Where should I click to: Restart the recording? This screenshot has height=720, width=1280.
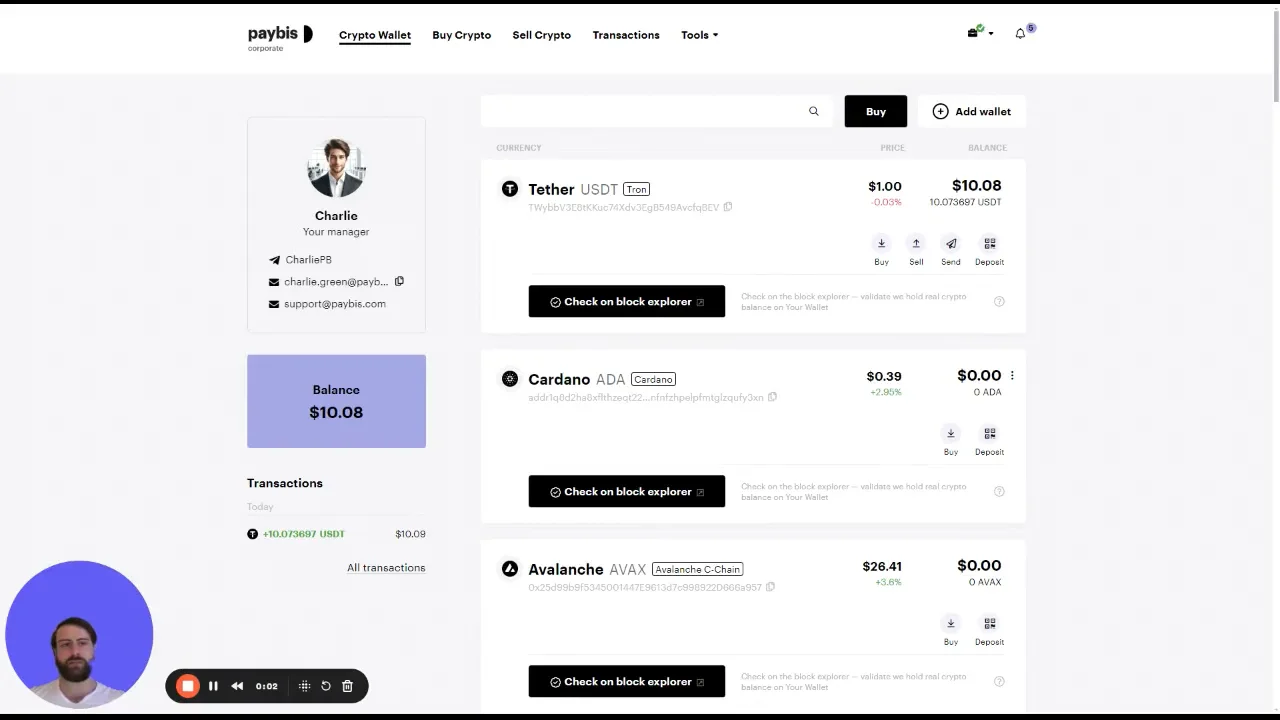(x=326, y=686)
